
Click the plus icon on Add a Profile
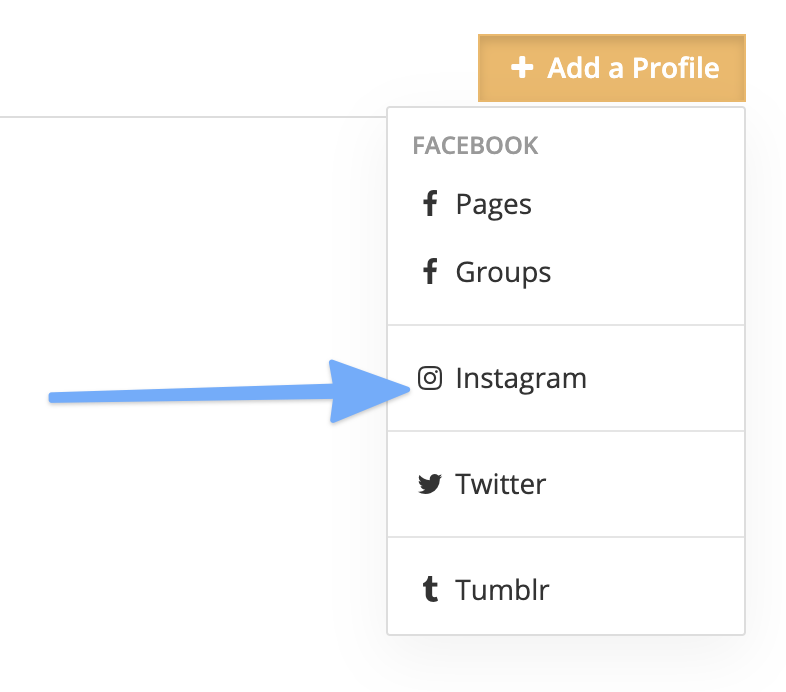pyautogui.click(x=522, y=68)
